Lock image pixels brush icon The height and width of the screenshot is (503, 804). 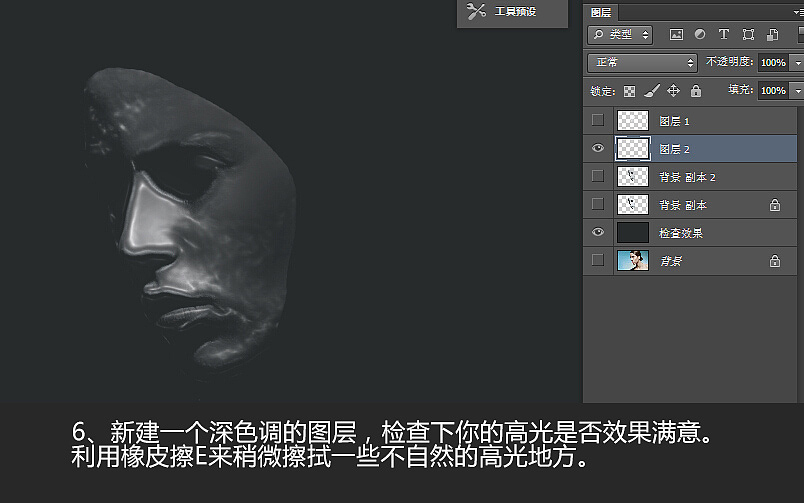click(652, 91)
